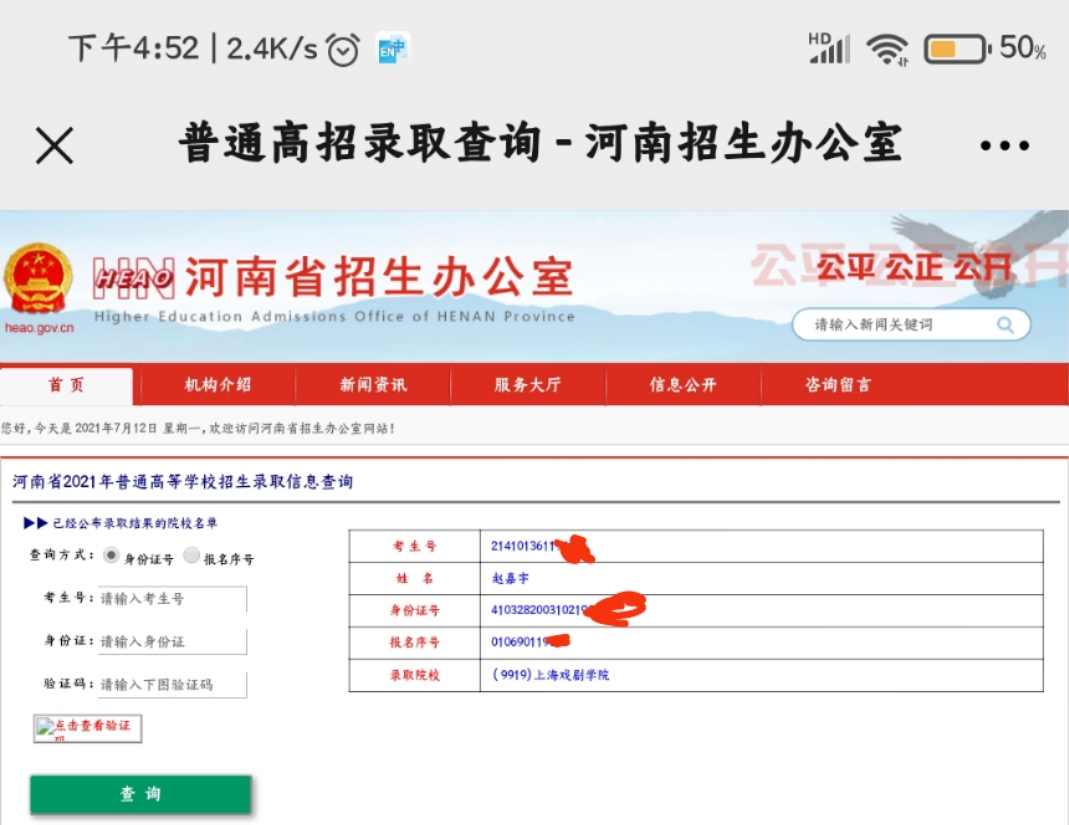Open the three-dot more options menu
The image size is (1069, 825).
1004,145
